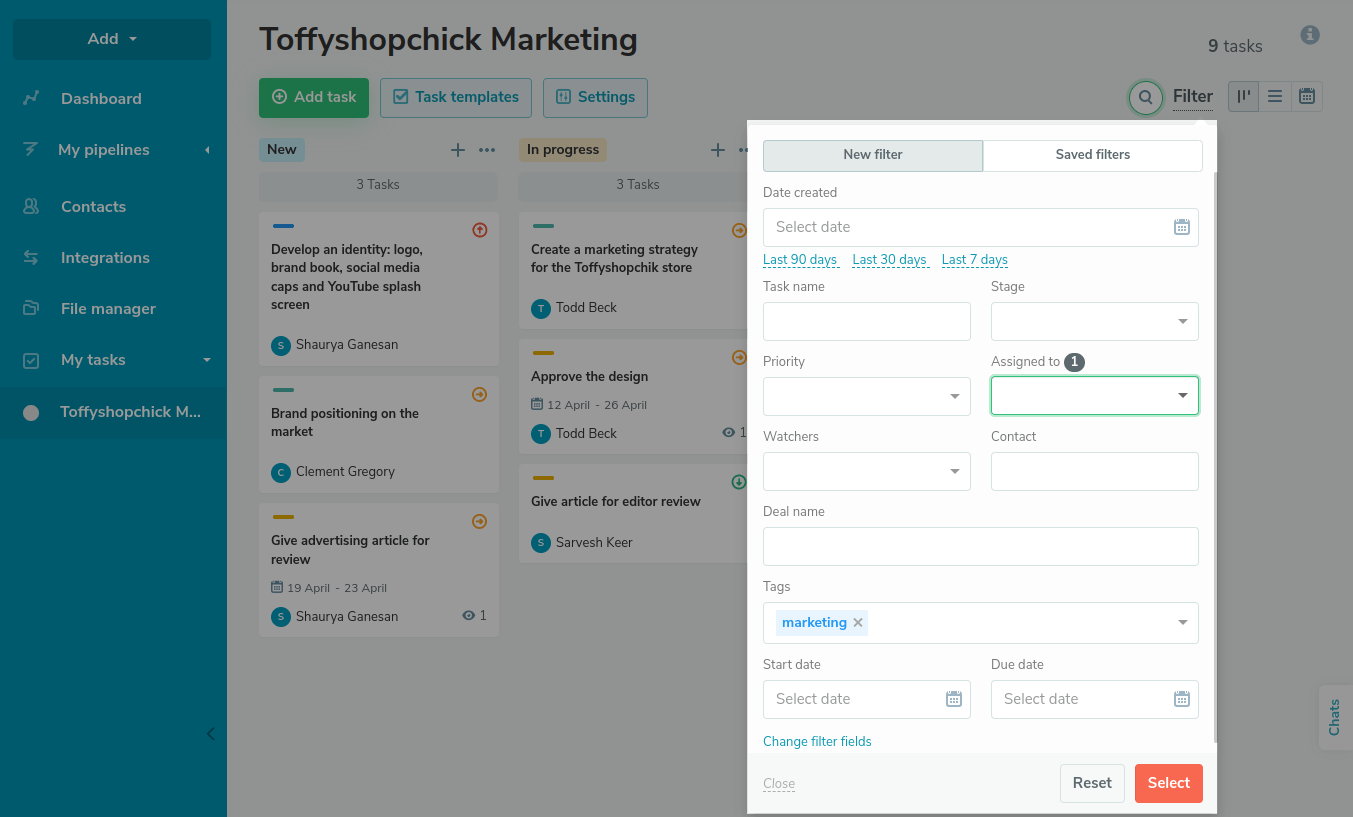This screenshot has height=817, width=1353.
Task: Toggle watchers eye on advertising article task
Action: (x=469, y=616)
